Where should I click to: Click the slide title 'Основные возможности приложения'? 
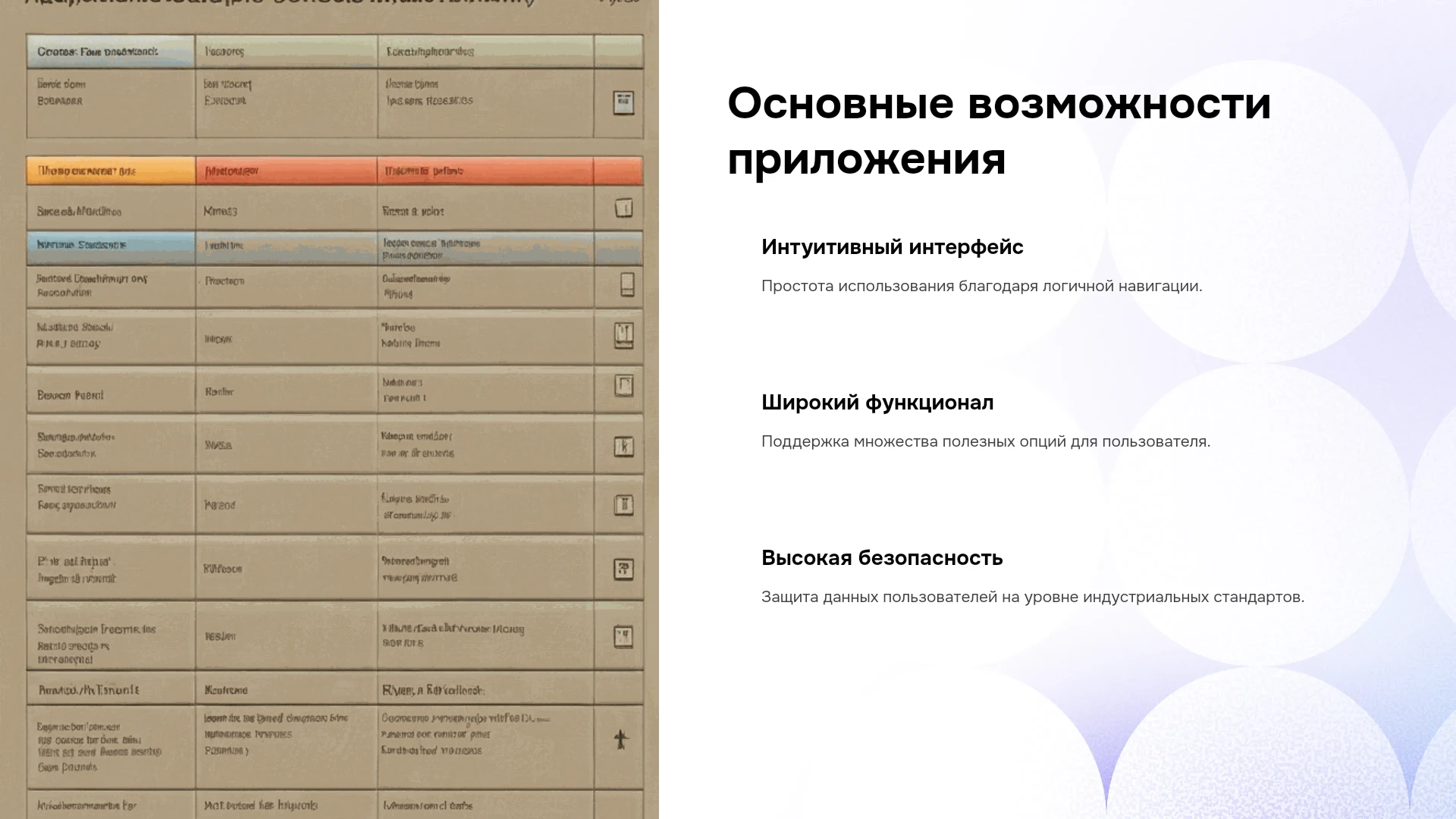coord(999,130)
